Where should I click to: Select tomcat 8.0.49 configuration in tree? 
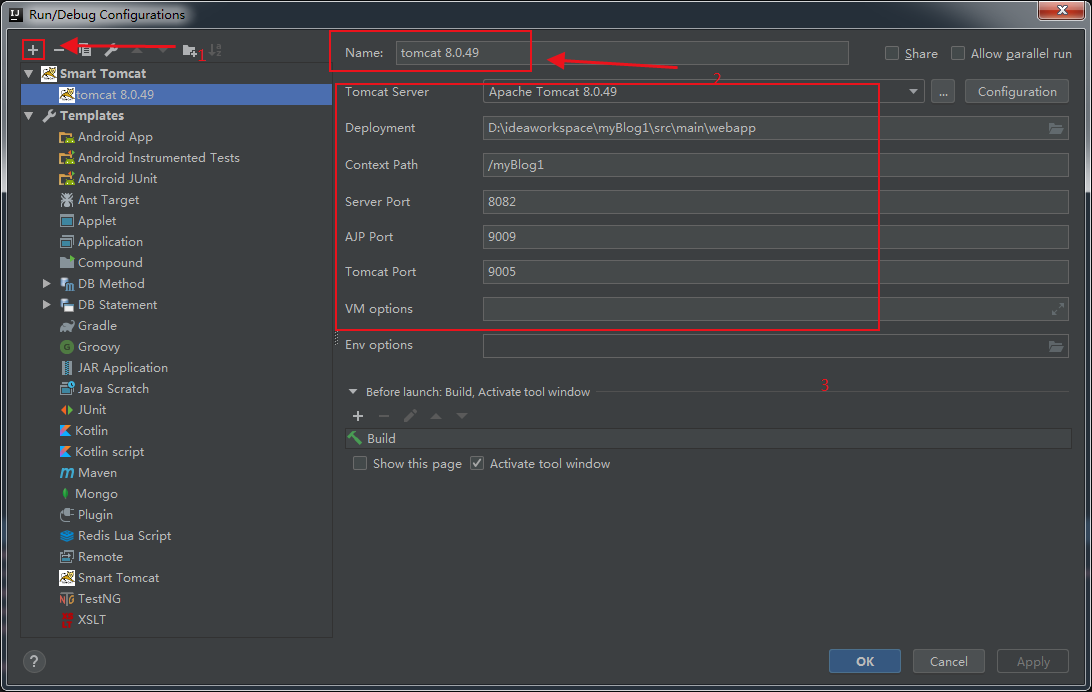coord(176,95)
